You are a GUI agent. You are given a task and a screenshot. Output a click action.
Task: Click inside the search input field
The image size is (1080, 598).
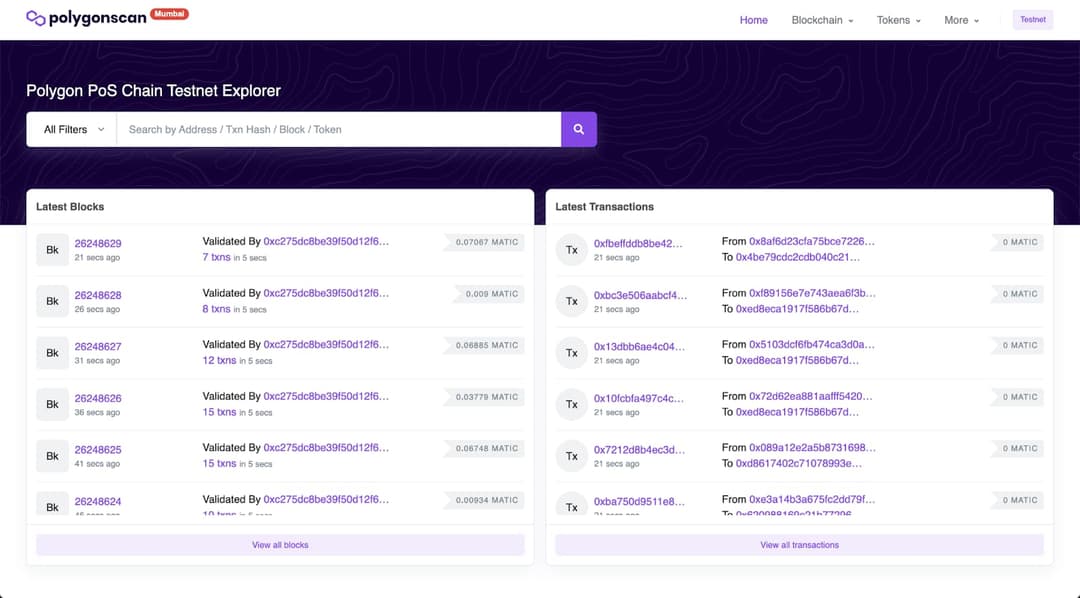pos(340,129)
